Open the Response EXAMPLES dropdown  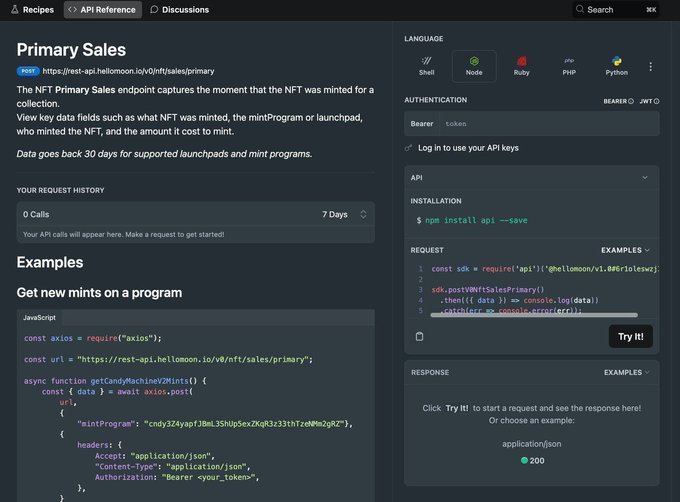pyautogui.click(x=627, y=372)
